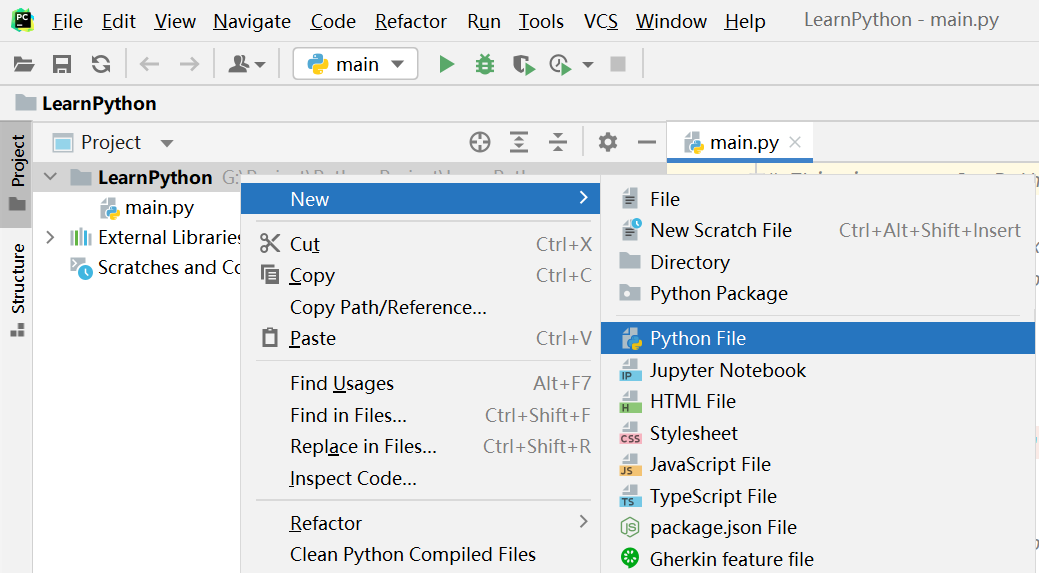Open the Run menu
1039x573 pixels.
(484, 21)
